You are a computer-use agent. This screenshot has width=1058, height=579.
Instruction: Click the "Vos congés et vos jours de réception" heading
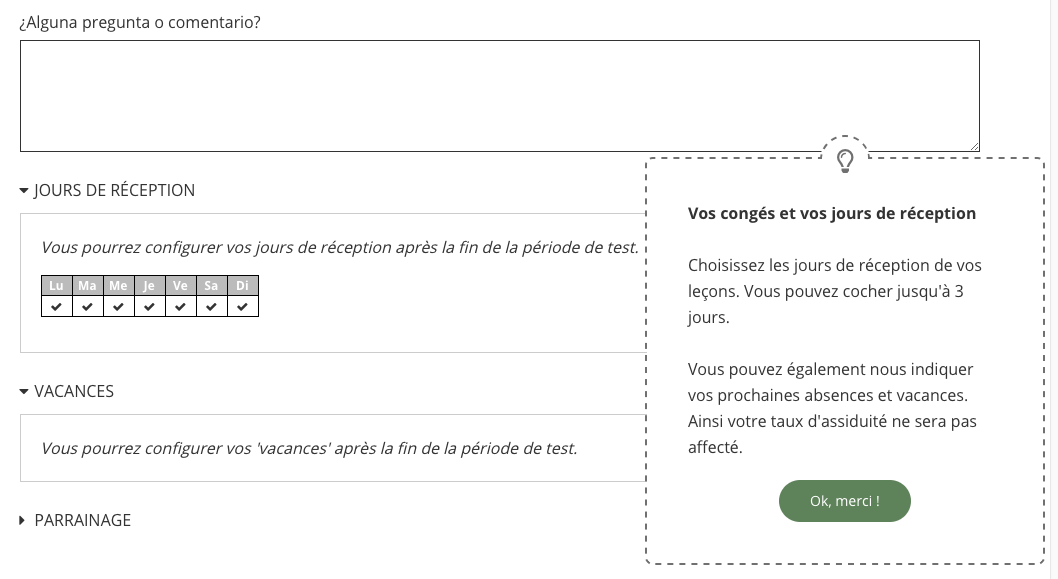[x=832, y=213]
